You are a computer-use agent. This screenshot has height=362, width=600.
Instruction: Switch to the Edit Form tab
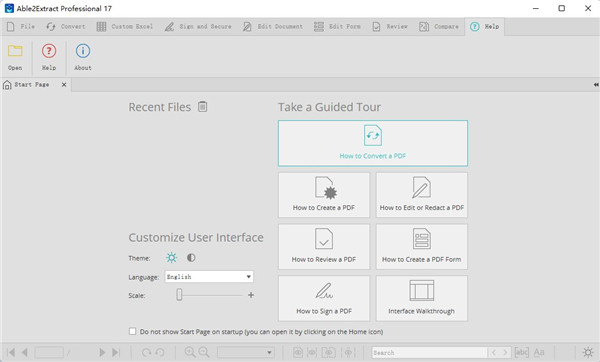(337, 26)
